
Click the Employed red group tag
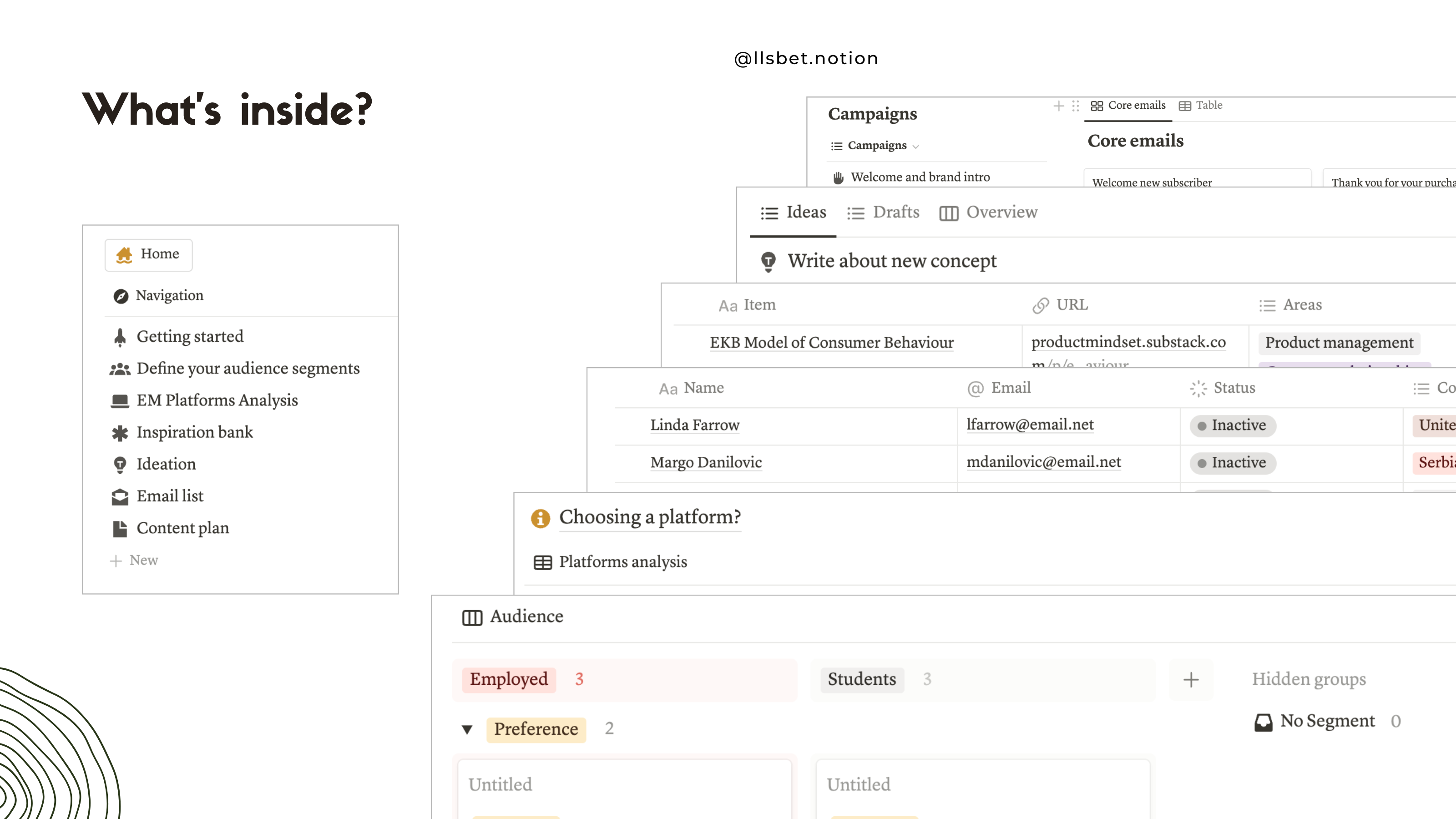click(x=509, y=680)
